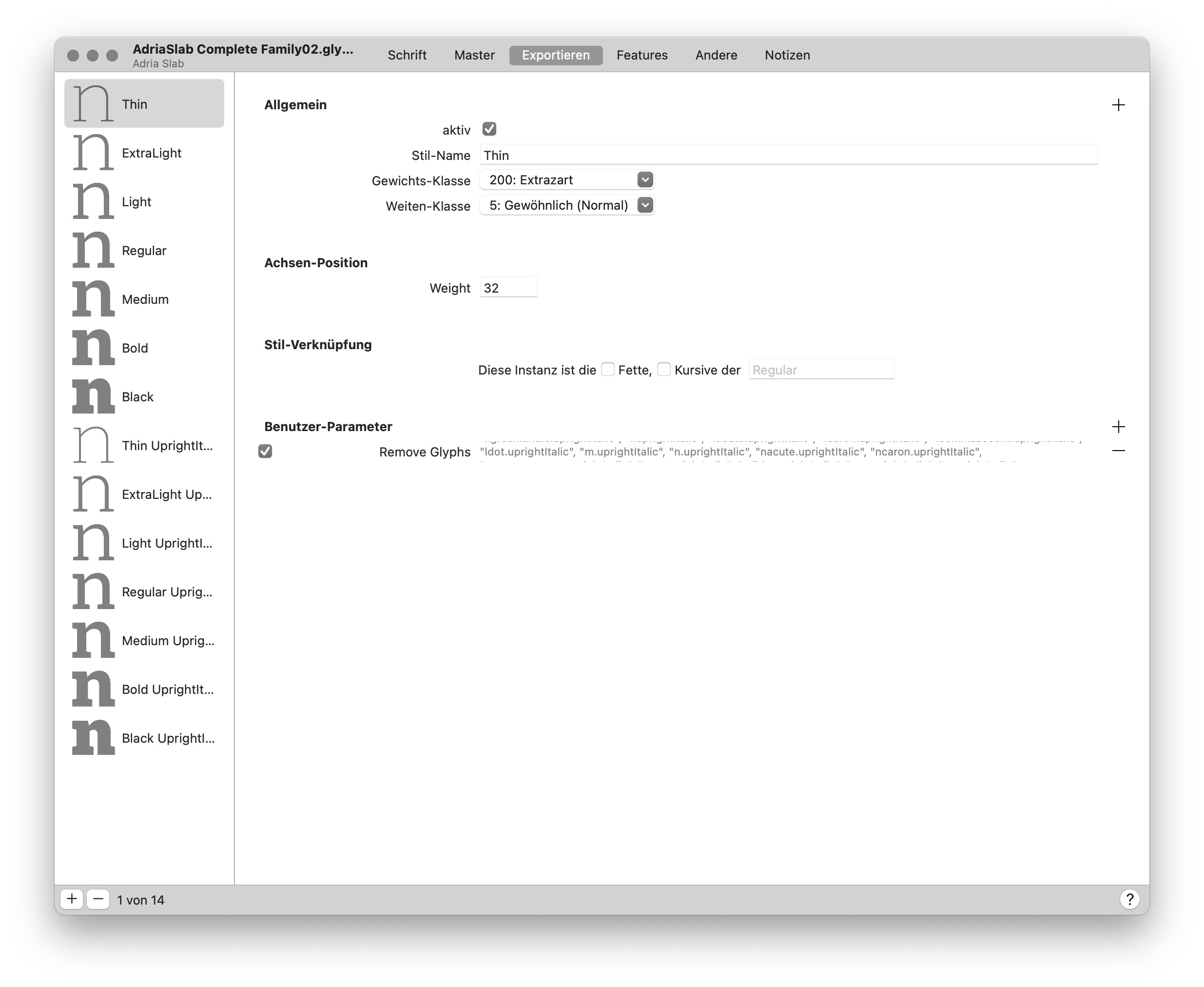Select the Black instance glyph preview
1204x987 pixels.
pos(93,396)
